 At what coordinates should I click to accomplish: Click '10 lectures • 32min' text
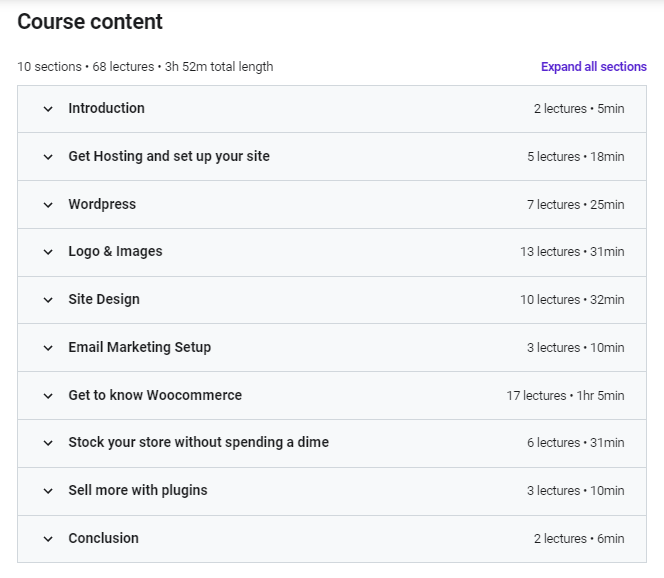[572, 300]
